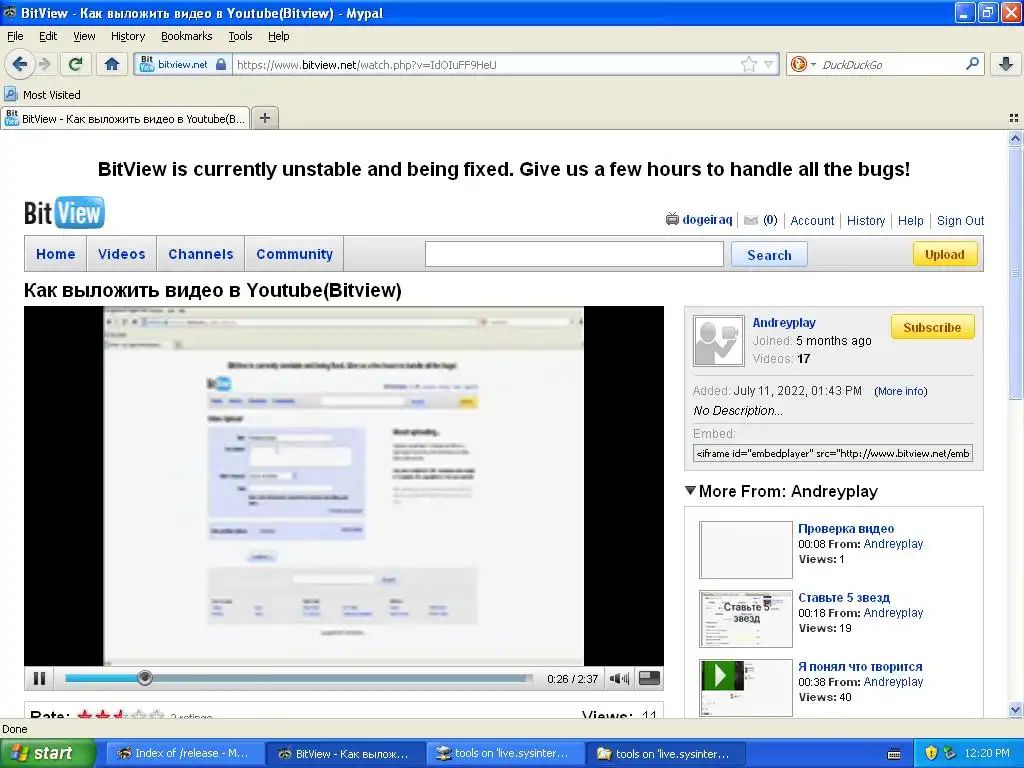The width and height of the screenshot is (1024, 768).
Task: Pause the video with the pause button
Action: 39,679
